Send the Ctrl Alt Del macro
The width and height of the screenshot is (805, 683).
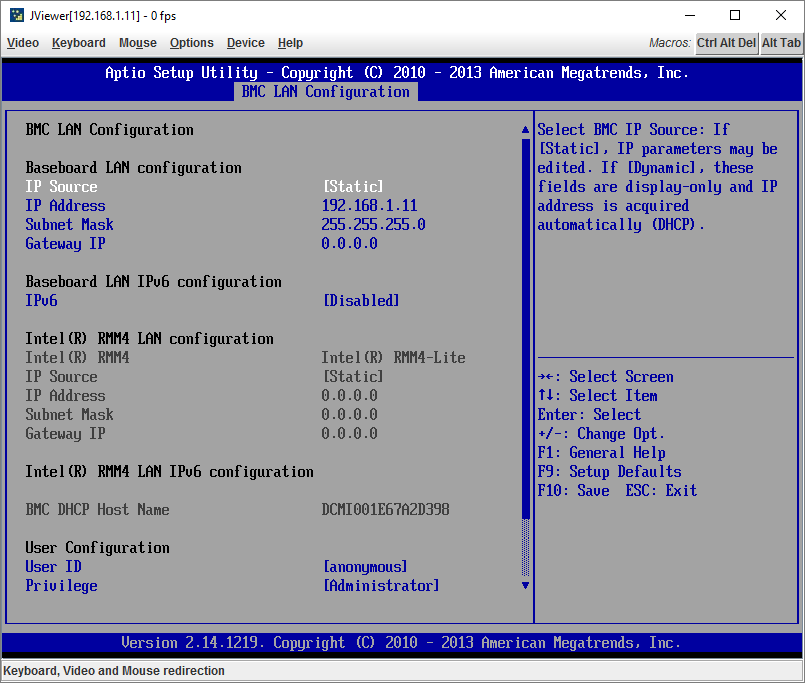(x=727, y=43)
